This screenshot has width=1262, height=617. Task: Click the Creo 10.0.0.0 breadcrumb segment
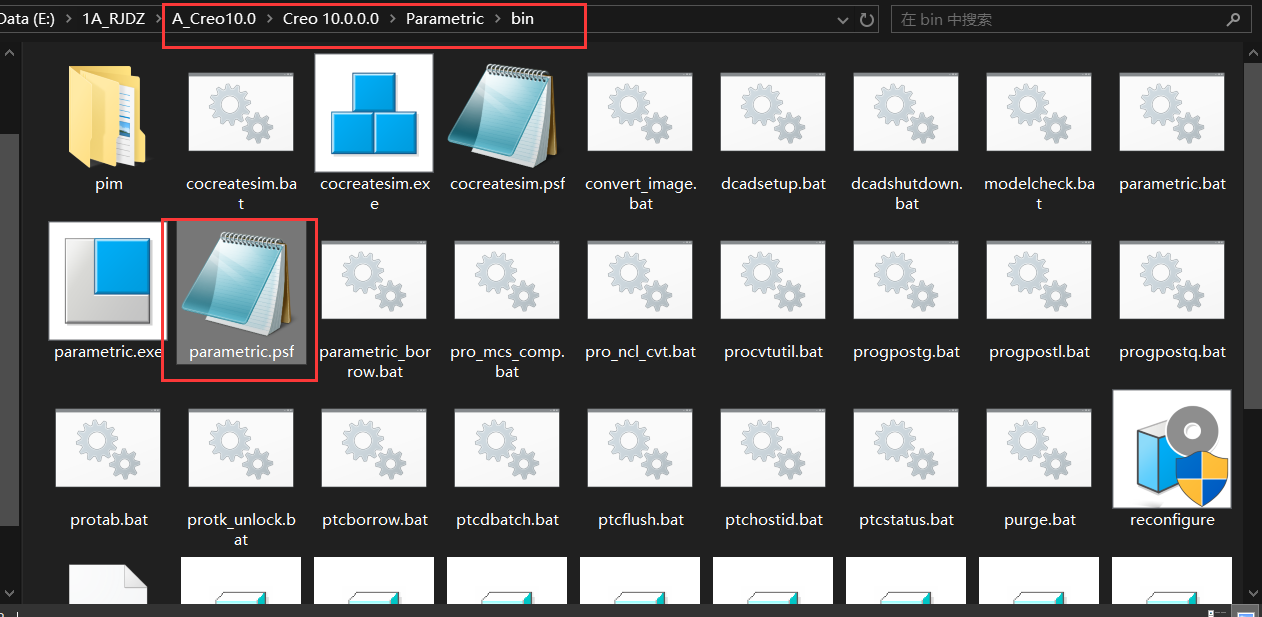(331, 19)
